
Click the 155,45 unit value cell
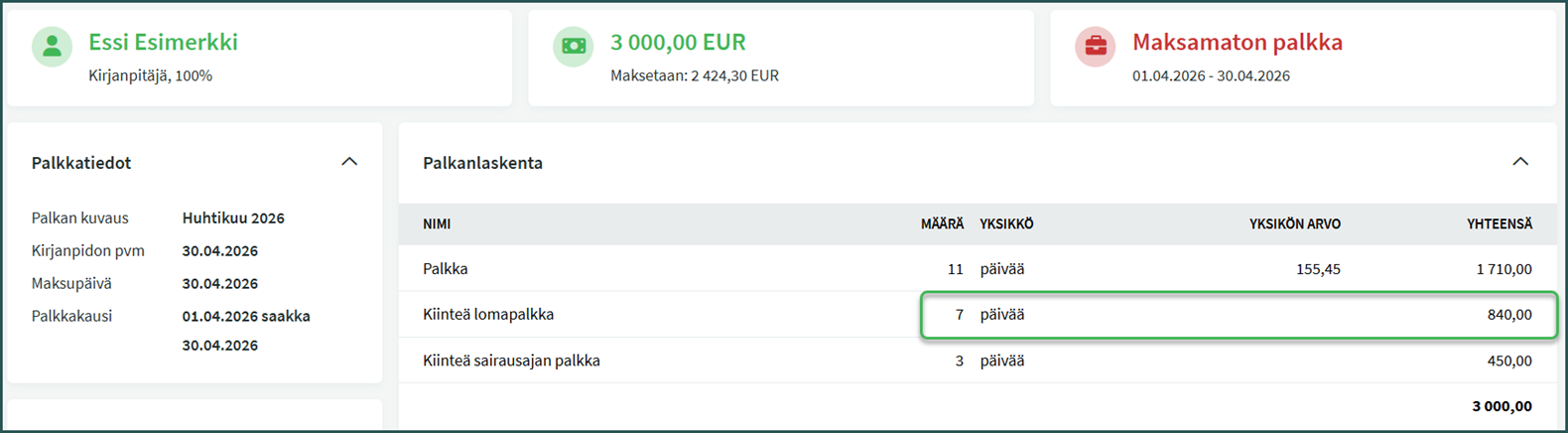coord(1318,269)
